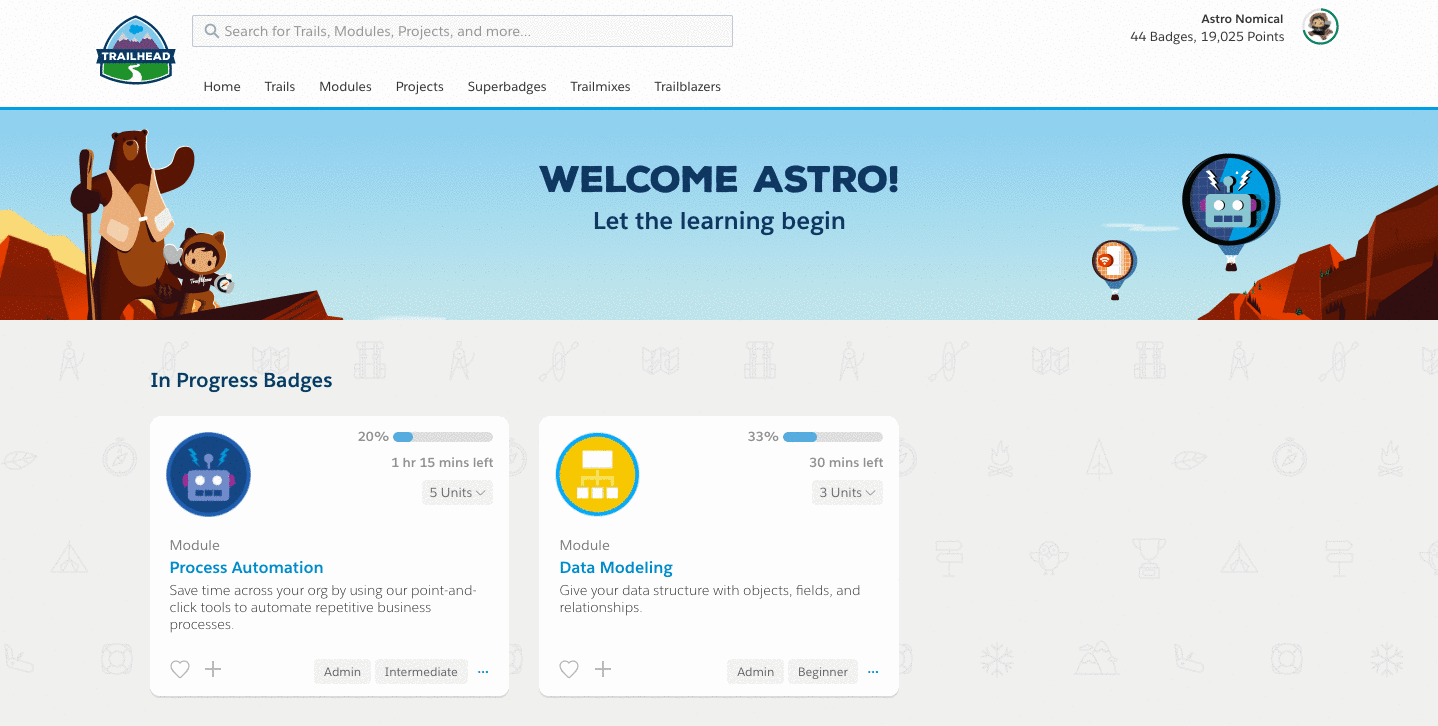Add Data Modeling to a trailmix with plus
Viewport: 1438px width, 726px height.
tap(603, 669)
